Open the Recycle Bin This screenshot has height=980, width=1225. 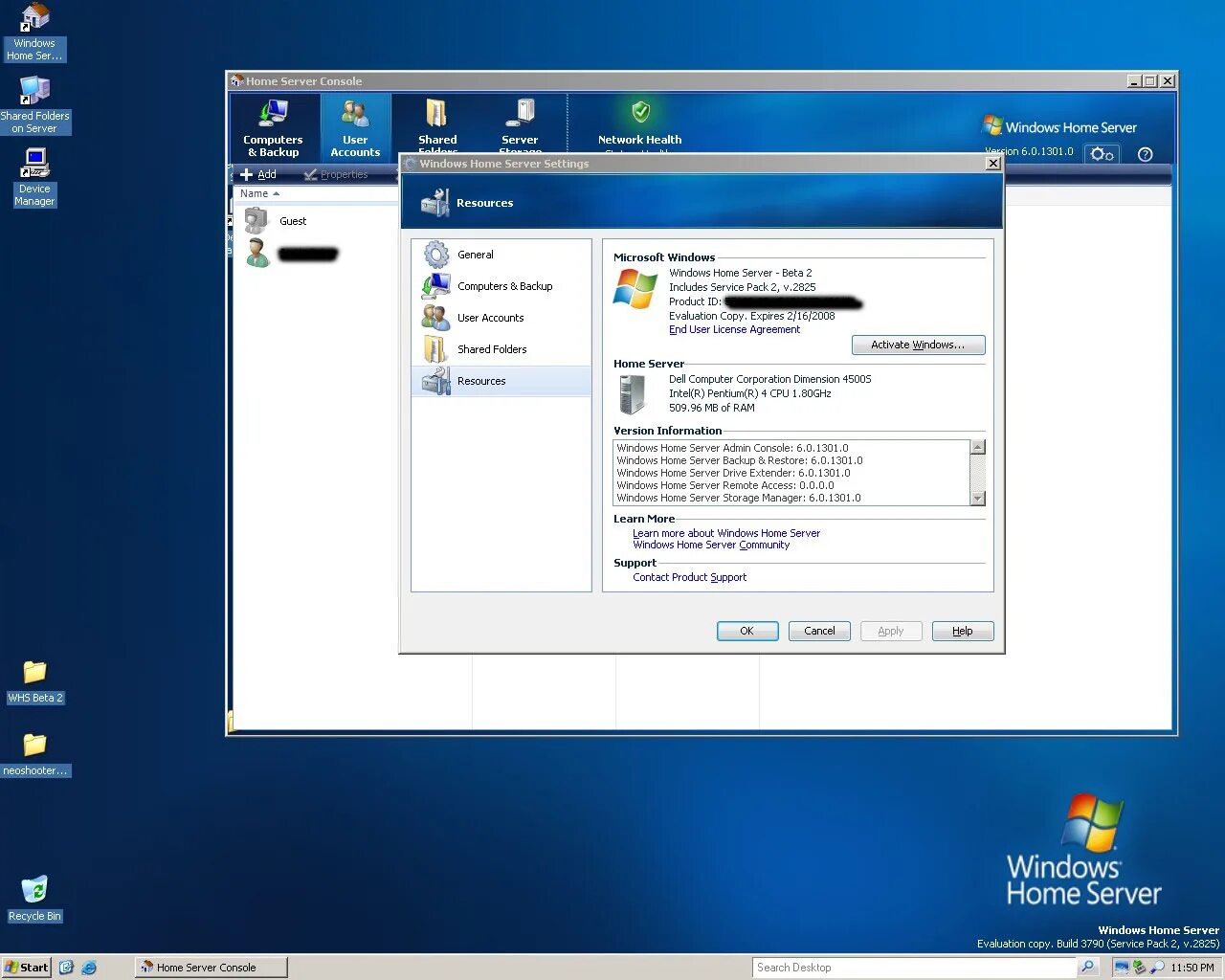(x=34, y=900)
